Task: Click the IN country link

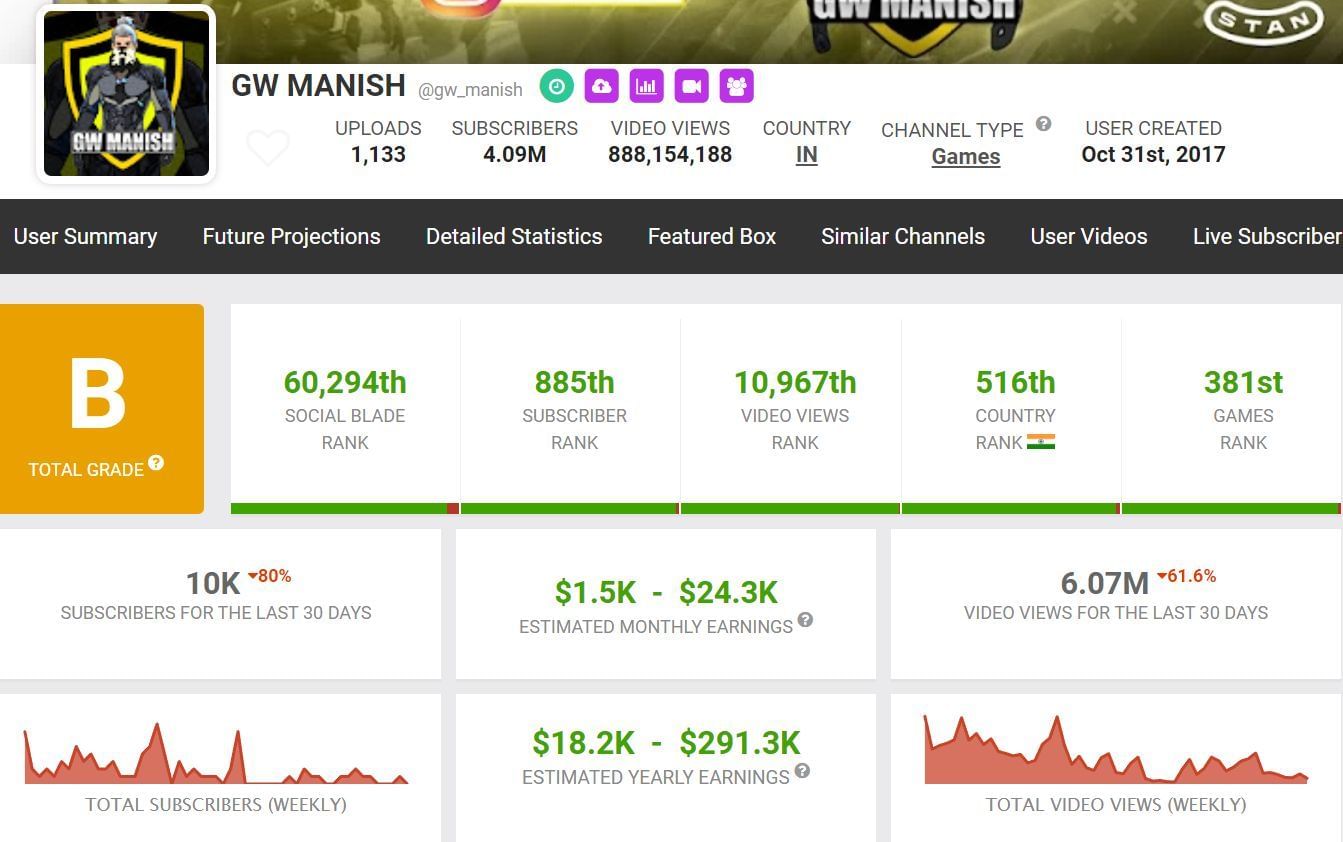Action: tap(806, 155)
